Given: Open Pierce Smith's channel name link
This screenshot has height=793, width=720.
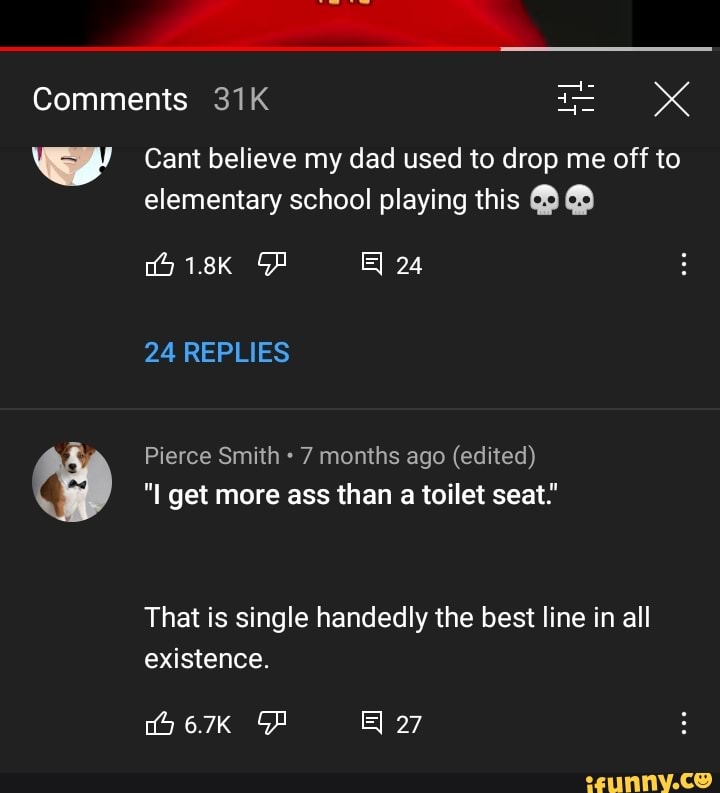Looking at the screenshot, I should tap(212, 456).
